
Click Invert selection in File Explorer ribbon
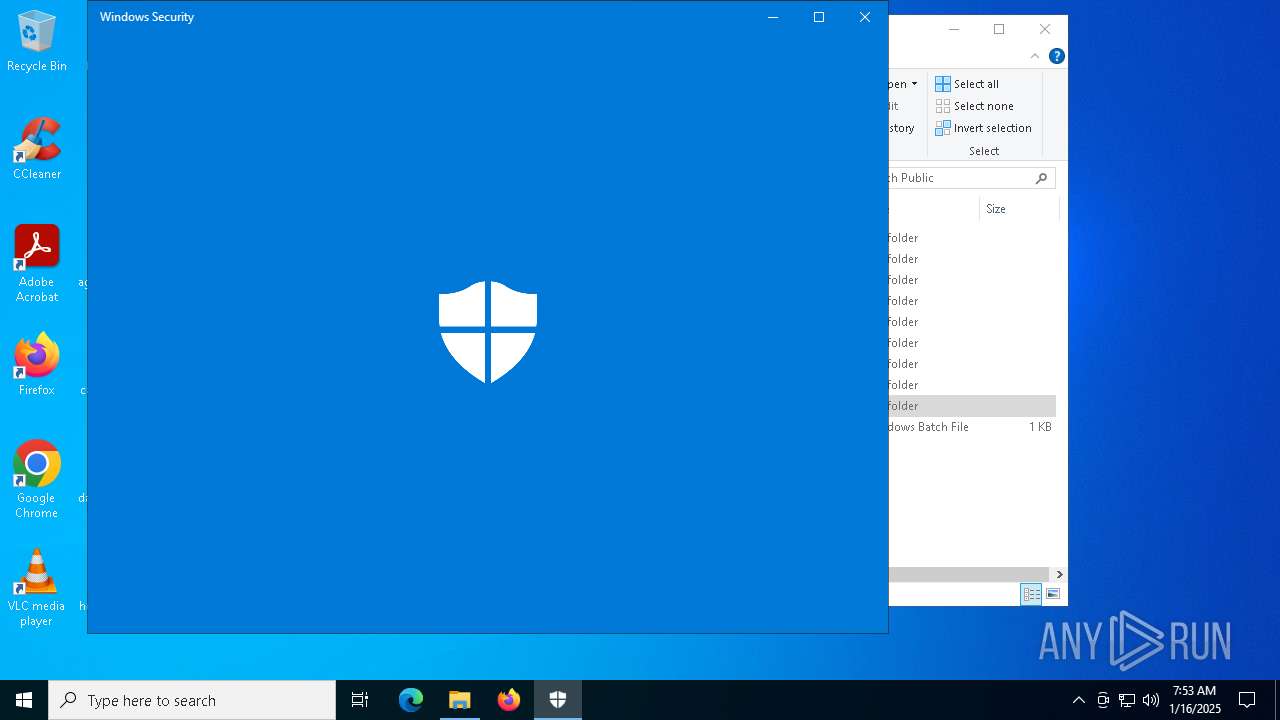[983, 128]
